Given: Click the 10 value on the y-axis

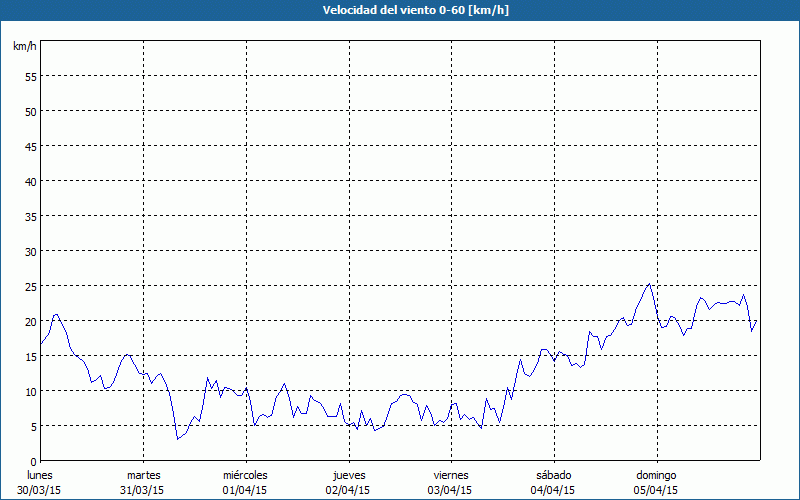Looking at the screenshot, I should click(x=30, y=391).
